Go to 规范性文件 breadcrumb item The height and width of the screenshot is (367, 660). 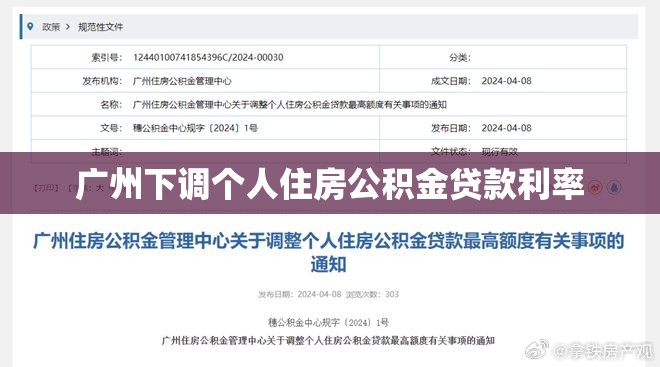pos(100,27)
